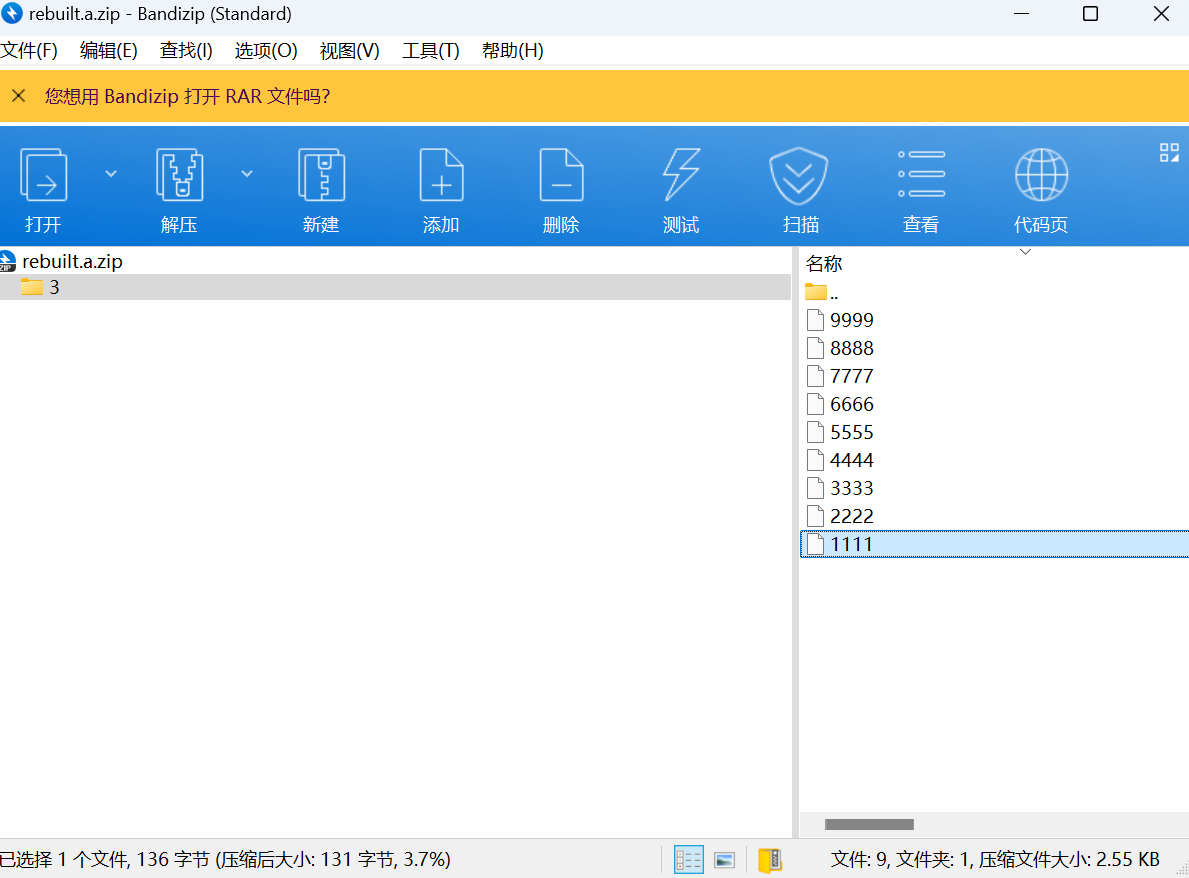Click the 添加 (Add) toolbar icon
The width and height of the screenshot is (1189, 878).
tap(441, 175)
